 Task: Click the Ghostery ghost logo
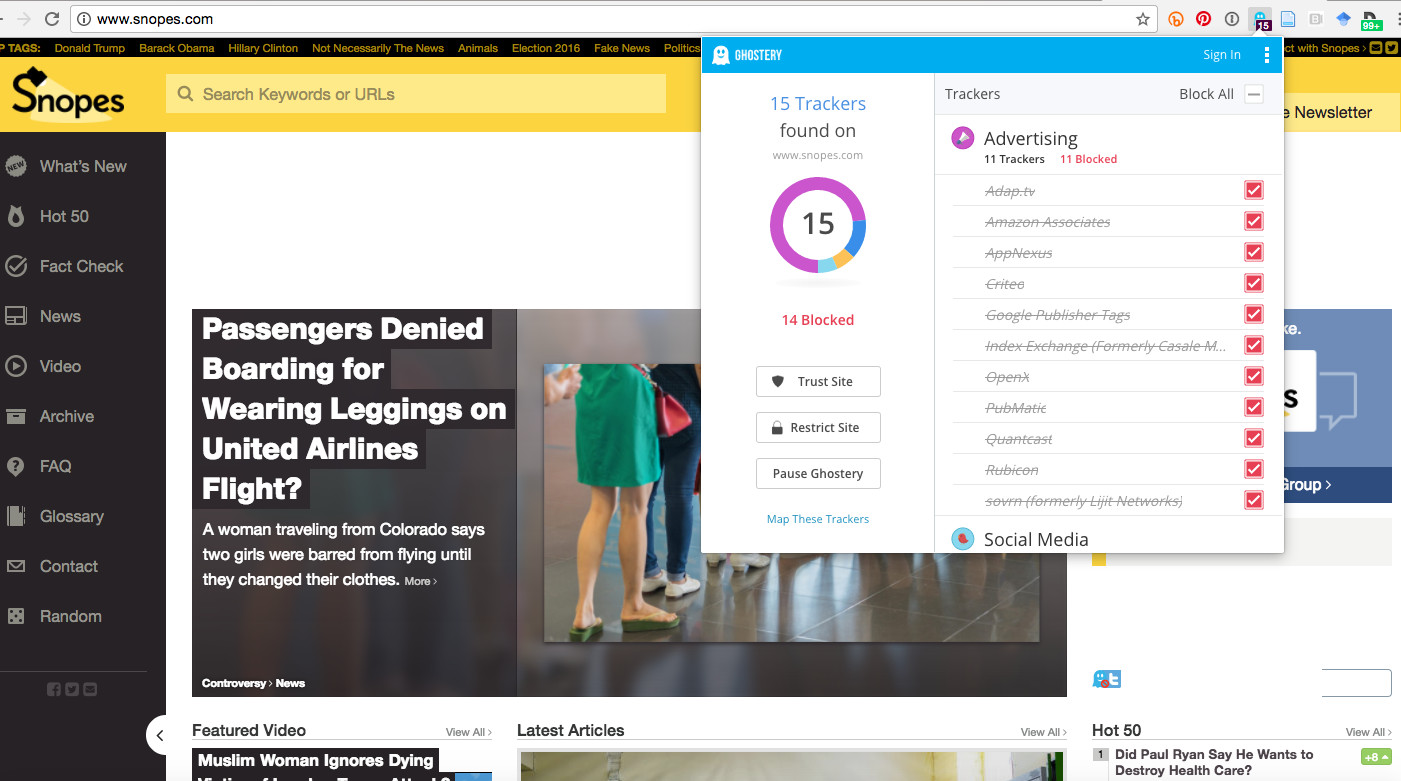720,55
